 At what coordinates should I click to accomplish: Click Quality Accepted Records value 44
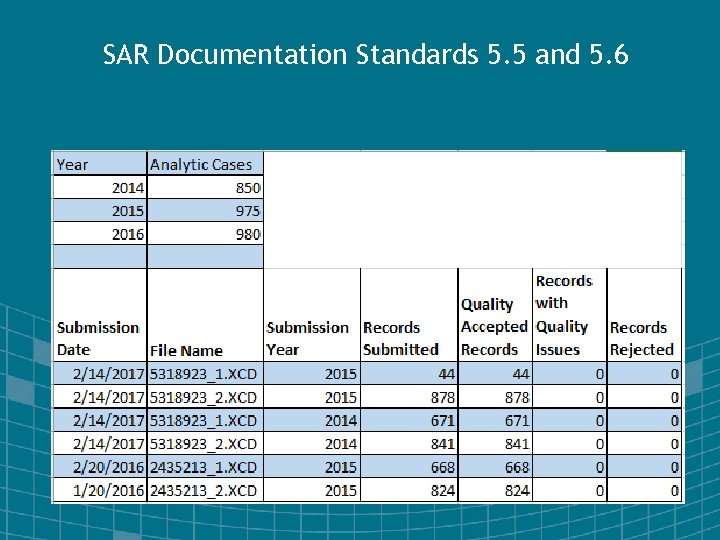pyautogui.click(x=495, y=374)
